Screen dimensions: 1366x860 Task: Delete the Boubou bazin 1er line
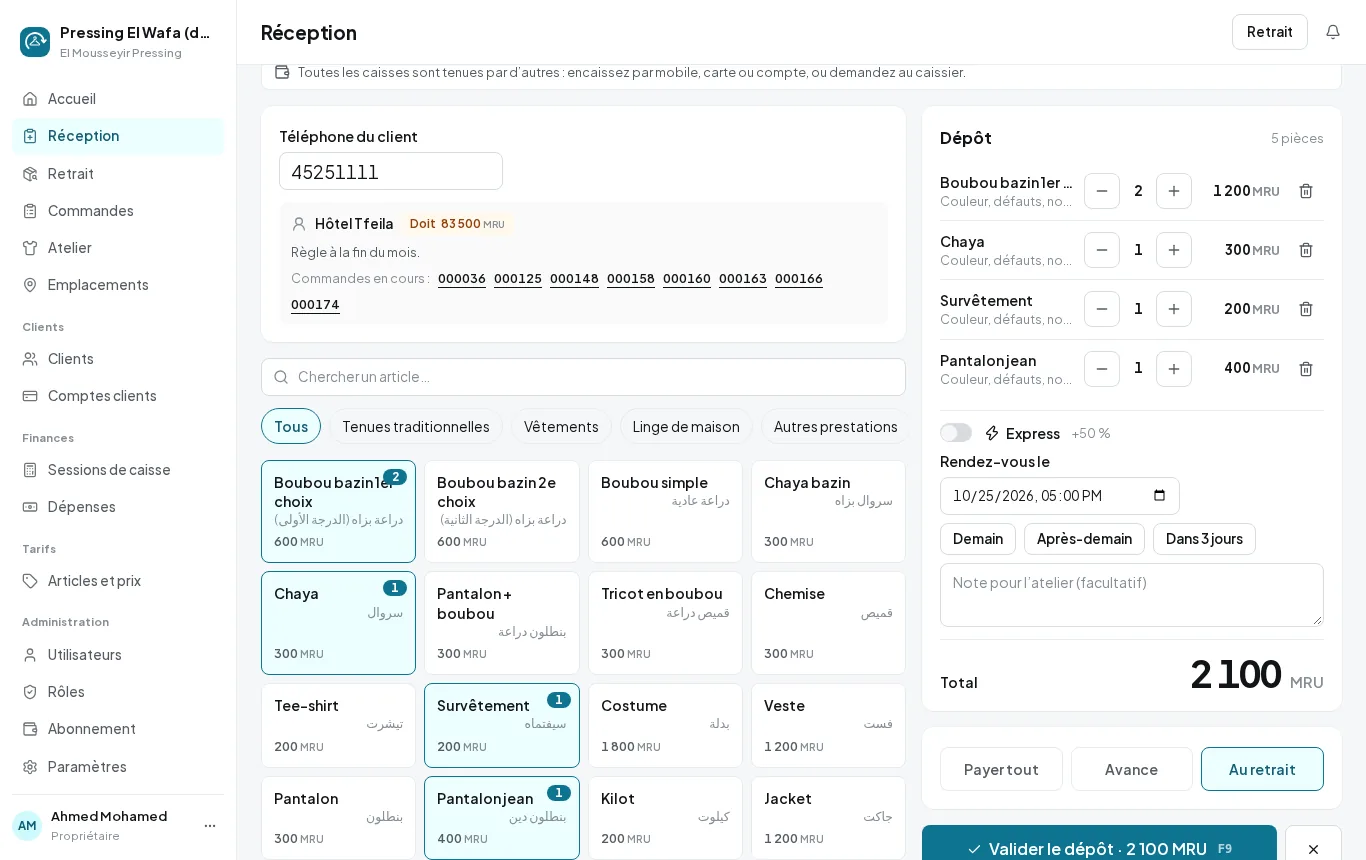pos(1306,191)
